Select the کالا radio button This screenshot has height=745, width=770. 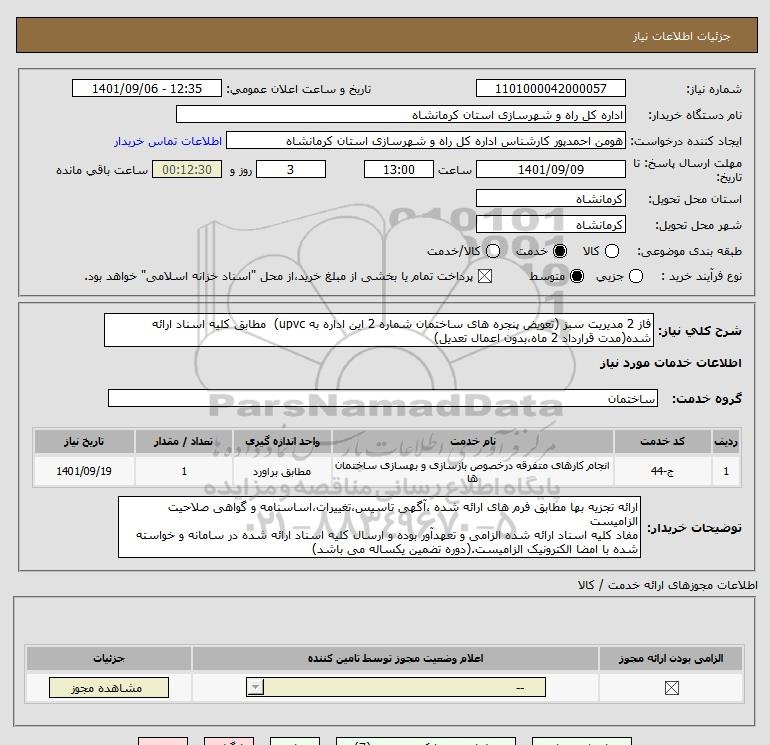point(611,251)
